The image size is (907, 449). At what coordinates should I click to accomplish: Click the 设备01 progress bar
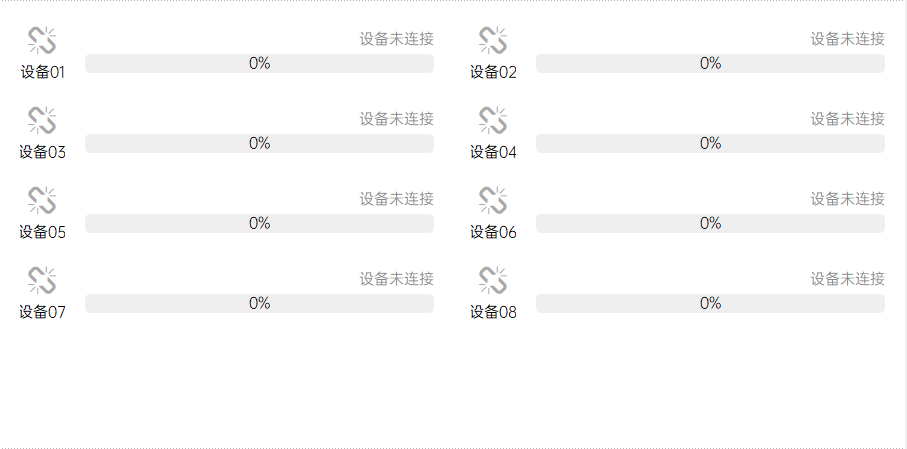click(x=259, y=64)
